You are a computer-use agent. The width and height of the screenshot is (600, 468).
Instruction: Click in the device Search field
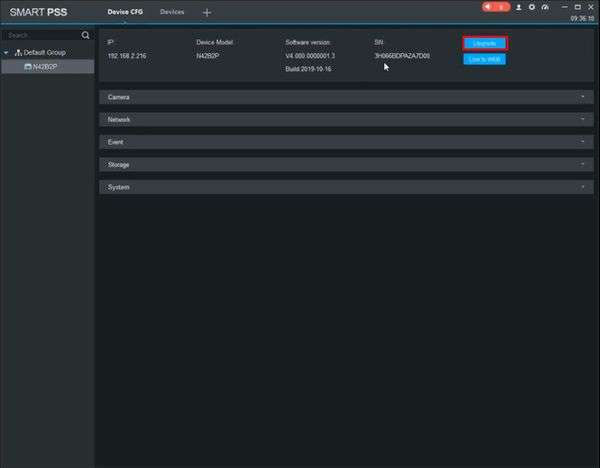40,35
